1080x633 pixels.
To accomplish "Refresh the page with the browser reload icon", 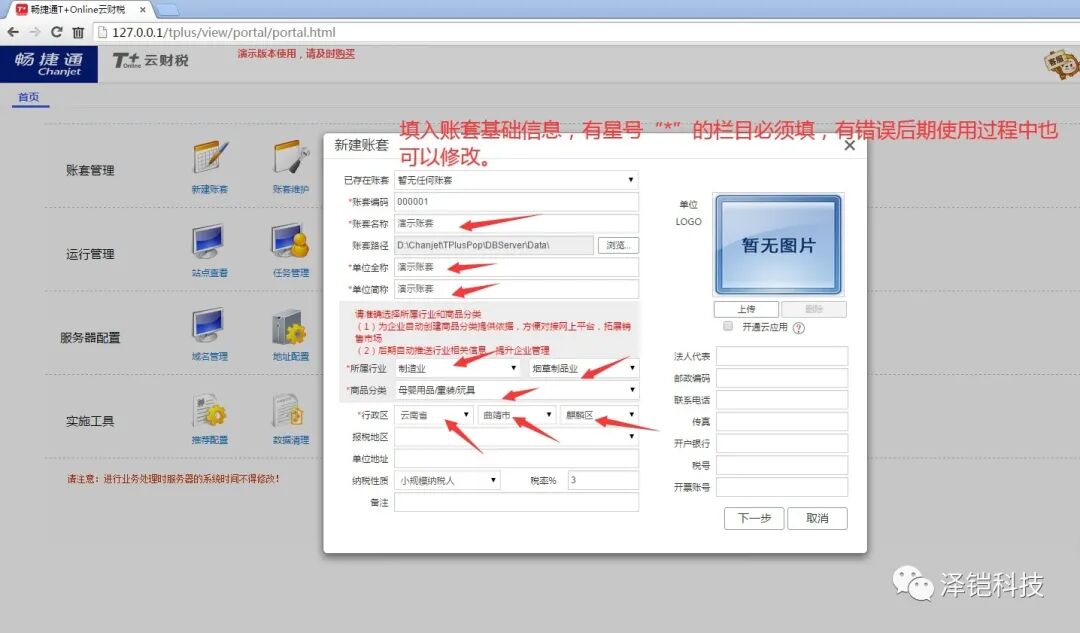I will [55, 31].
